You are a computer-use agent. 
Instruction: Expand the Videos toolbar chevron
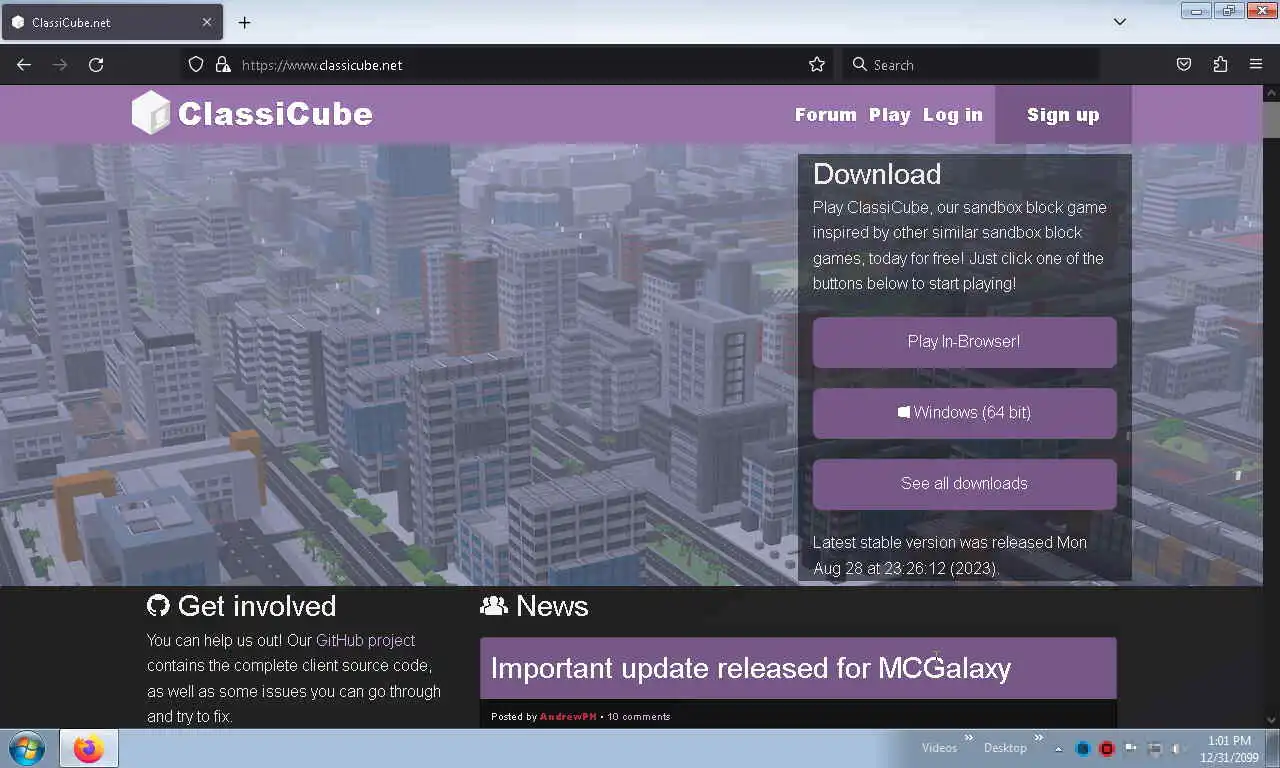pyautogui.click(x=968, y=739)
